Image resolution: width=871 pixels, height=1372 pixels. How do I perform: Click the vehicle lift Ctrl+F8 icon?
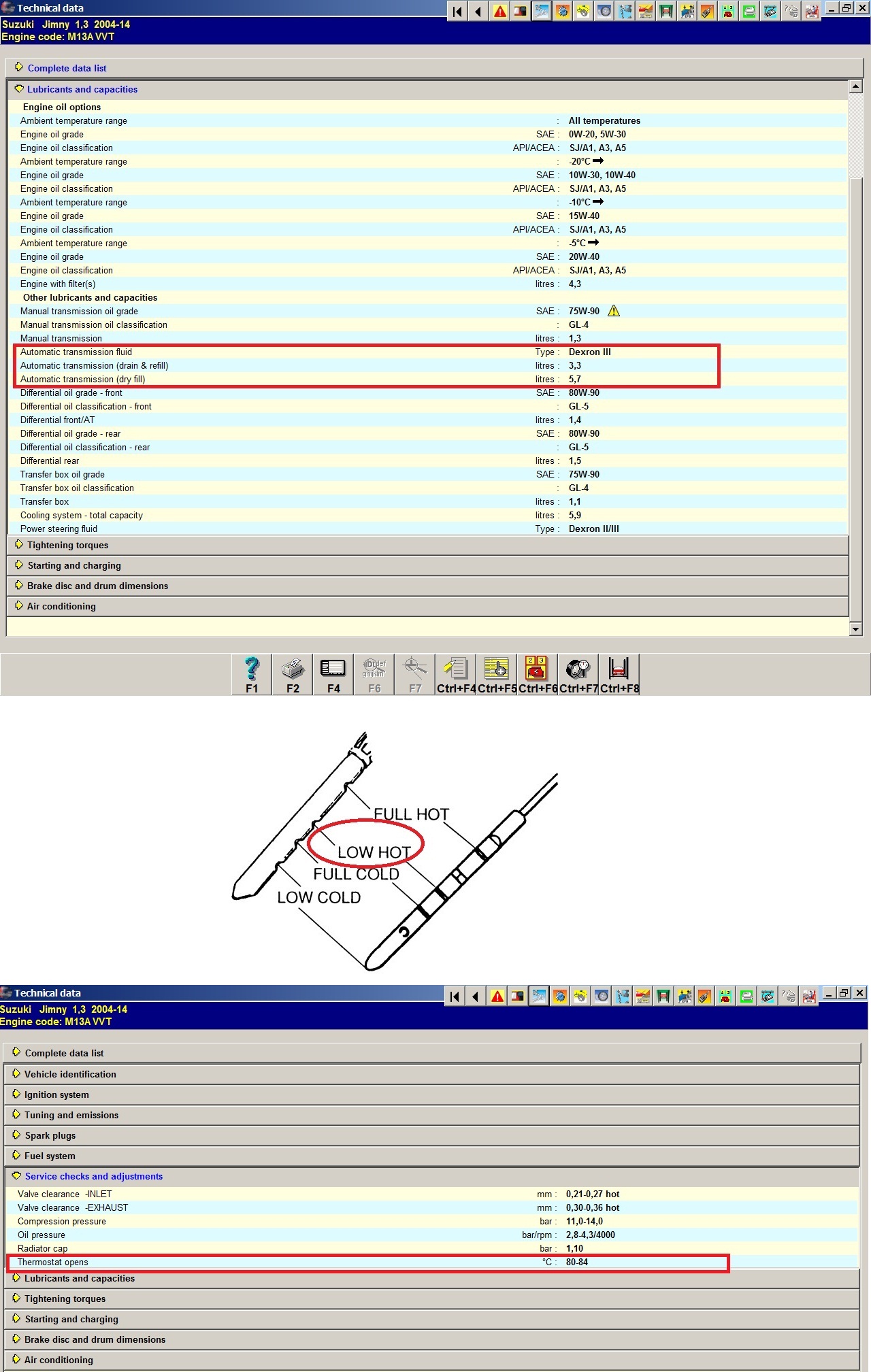coord(619,673)
